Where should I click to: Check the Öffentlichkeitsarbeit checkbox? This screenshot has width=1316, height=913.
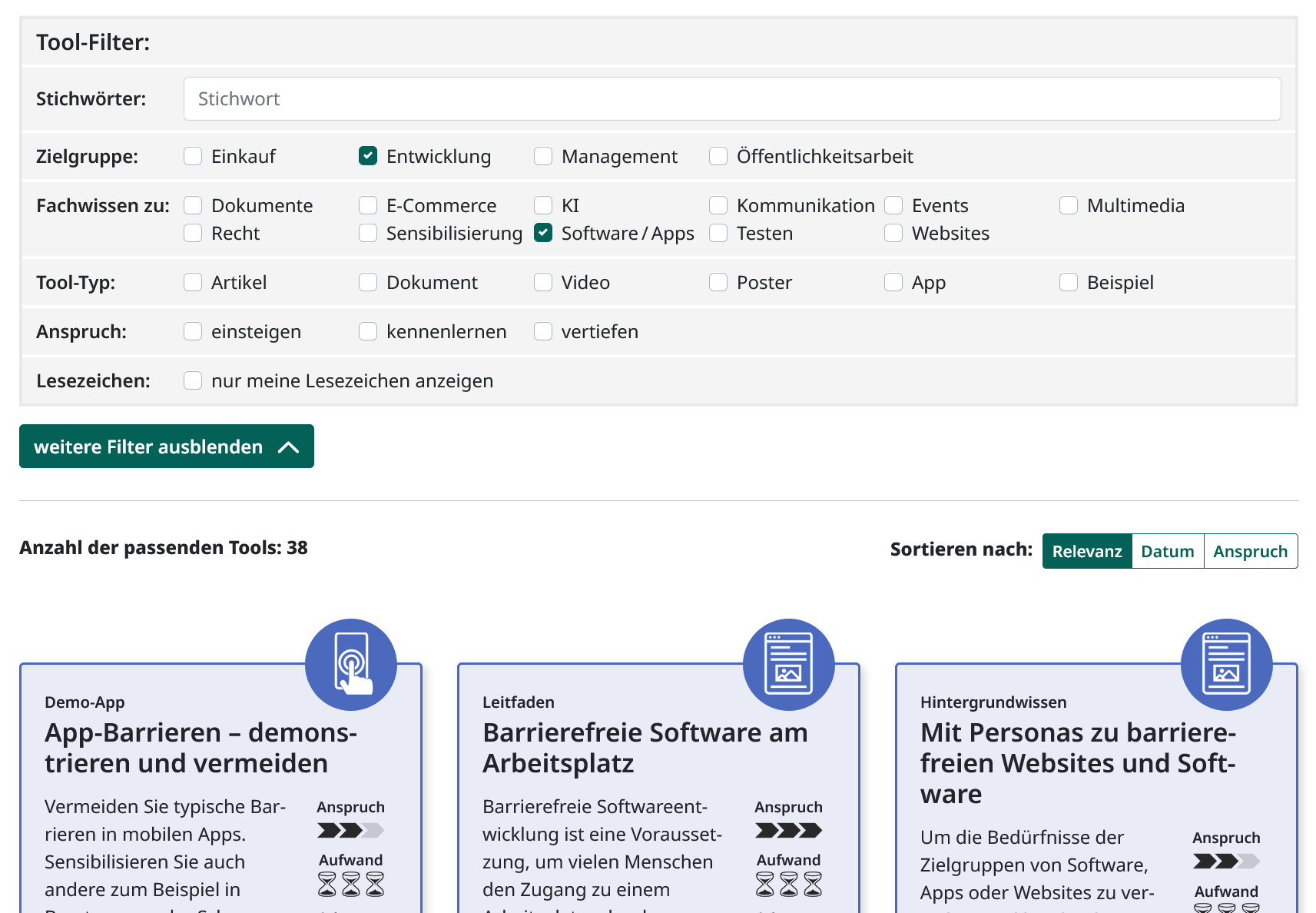[718, 156]
